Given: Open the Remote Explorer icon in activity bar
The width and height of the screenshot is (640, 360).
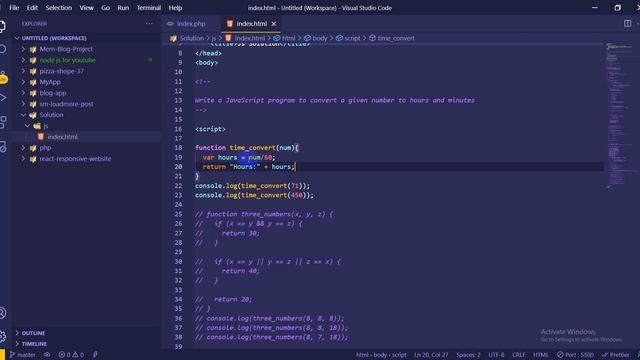Looking at the screenshot, I should tap(2, 146).
